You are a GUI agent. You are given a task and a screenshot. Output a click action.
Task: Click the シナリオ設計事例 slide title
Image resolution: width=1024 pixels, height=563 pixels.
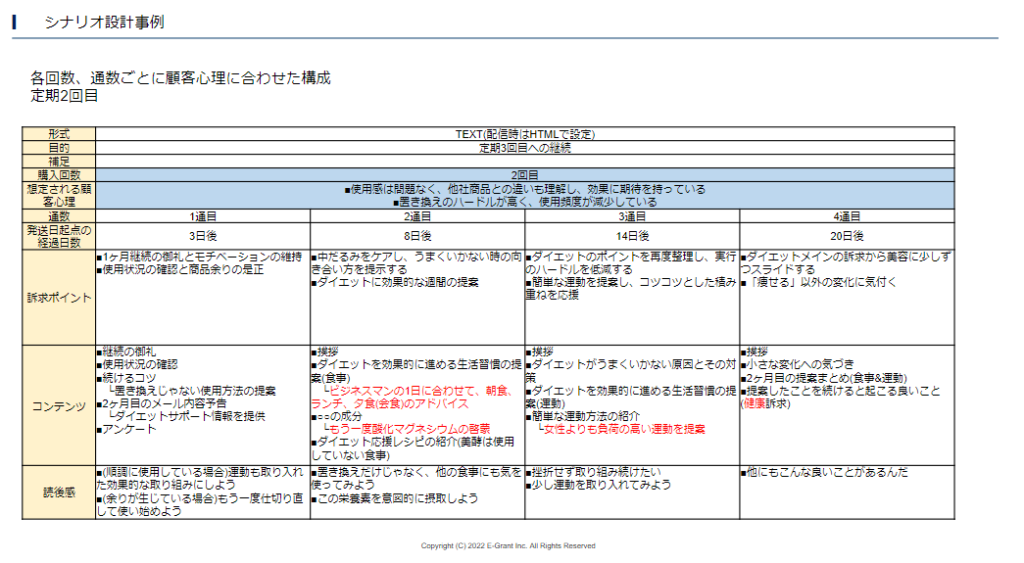103,21
